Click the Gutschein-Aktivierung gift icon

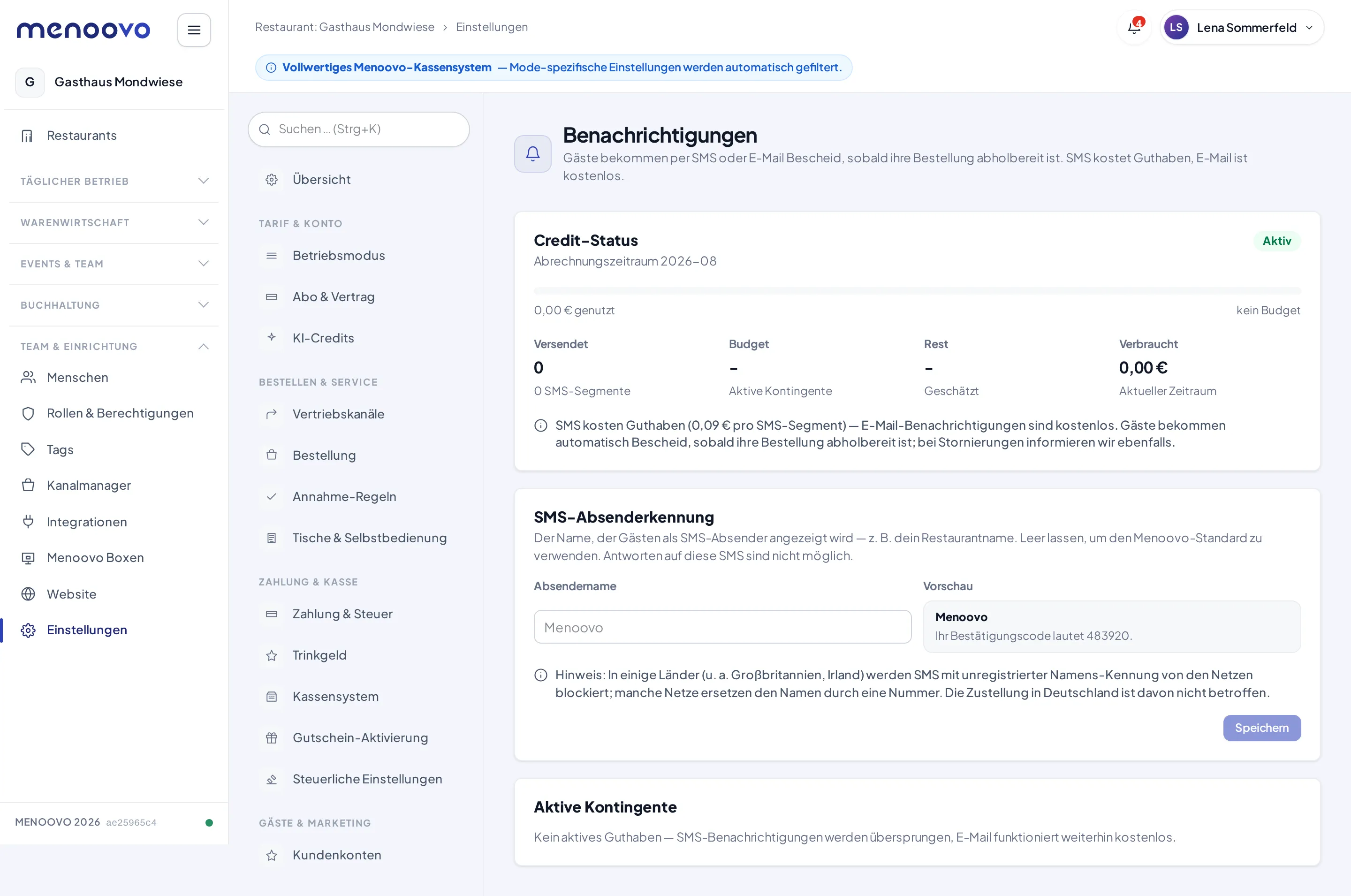[x=271, y=738]
